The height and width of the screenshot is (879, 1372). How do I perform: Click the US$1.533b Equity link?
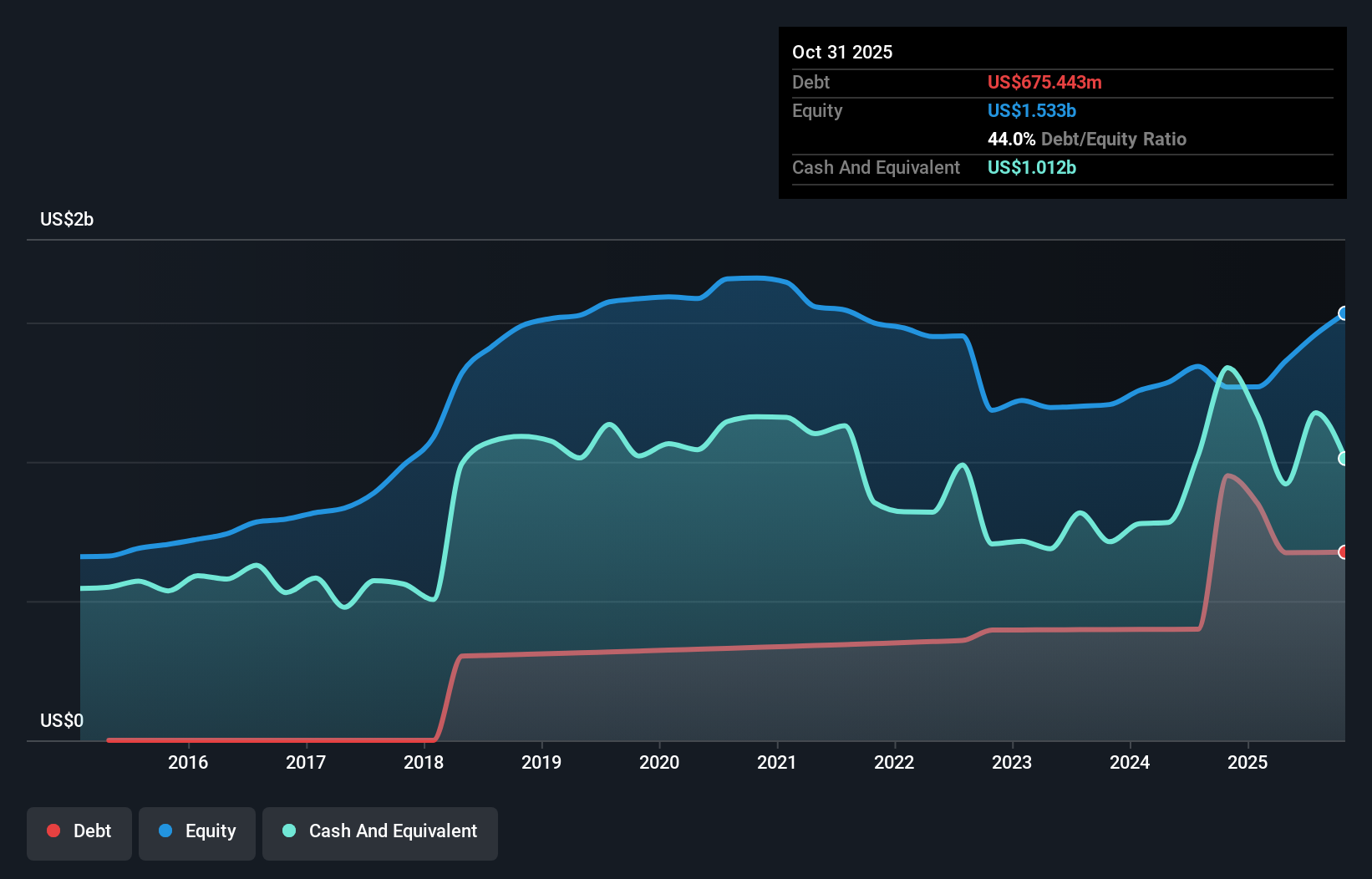(x=1031, y=110)
